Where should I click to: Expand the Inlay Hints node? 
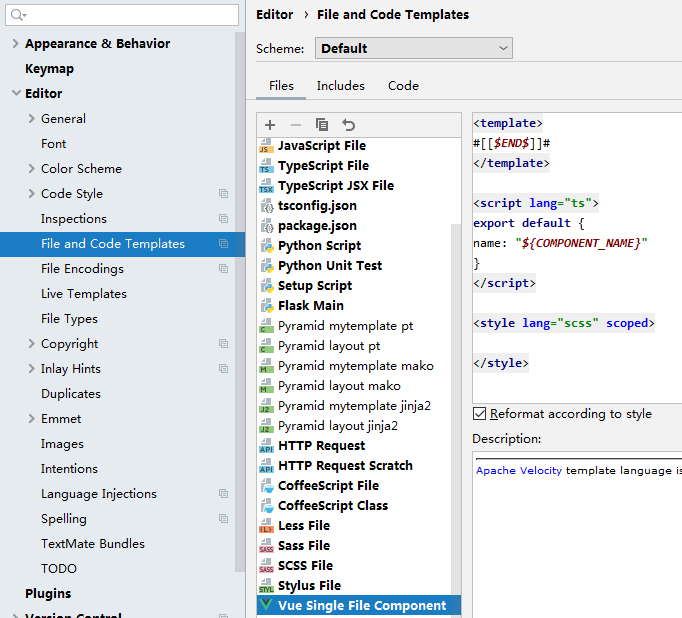[x=31, y=369]
